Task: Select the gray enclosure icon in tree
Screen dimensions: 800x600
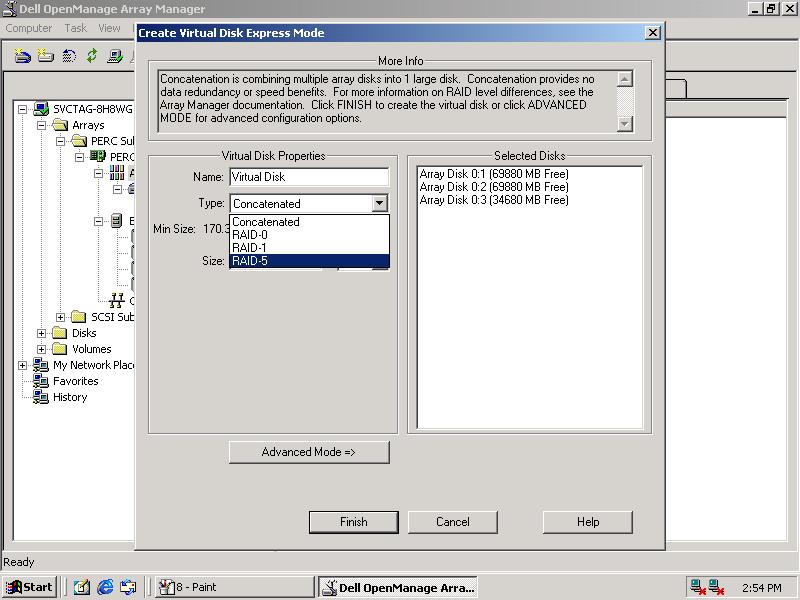Action: [x=116, y=221]
